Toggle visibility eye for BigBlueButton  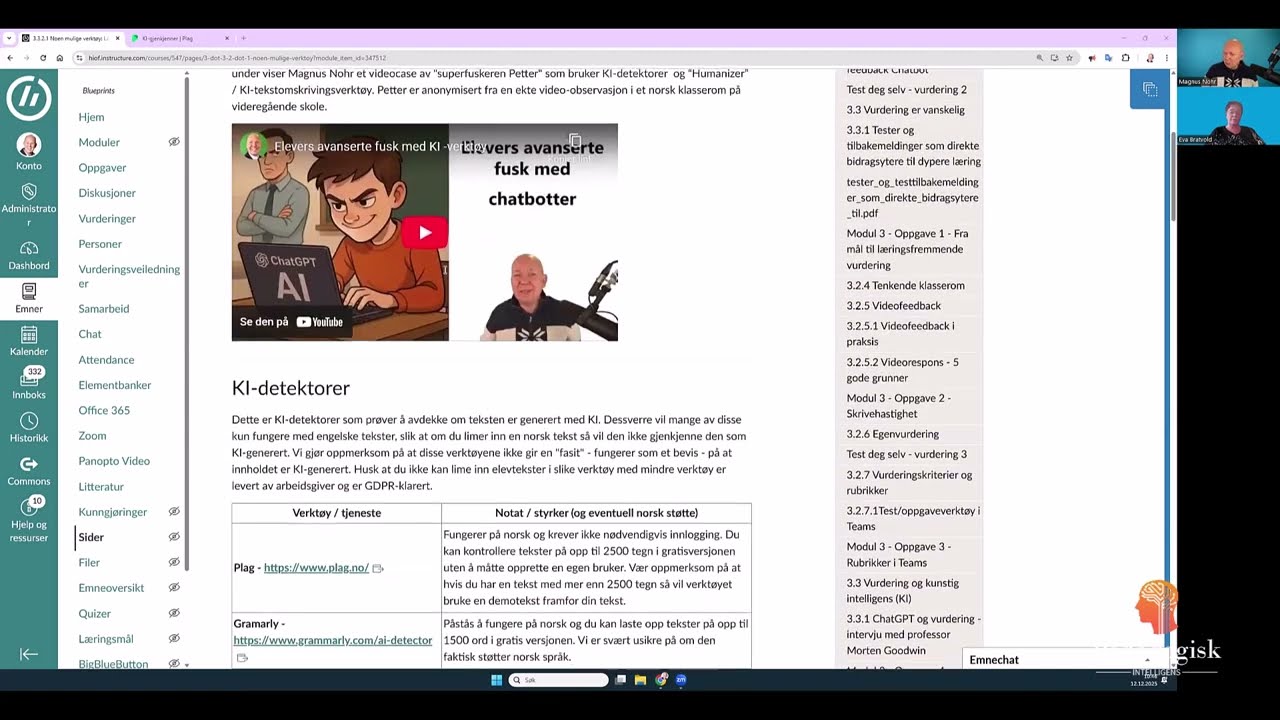tap(173, 663)
